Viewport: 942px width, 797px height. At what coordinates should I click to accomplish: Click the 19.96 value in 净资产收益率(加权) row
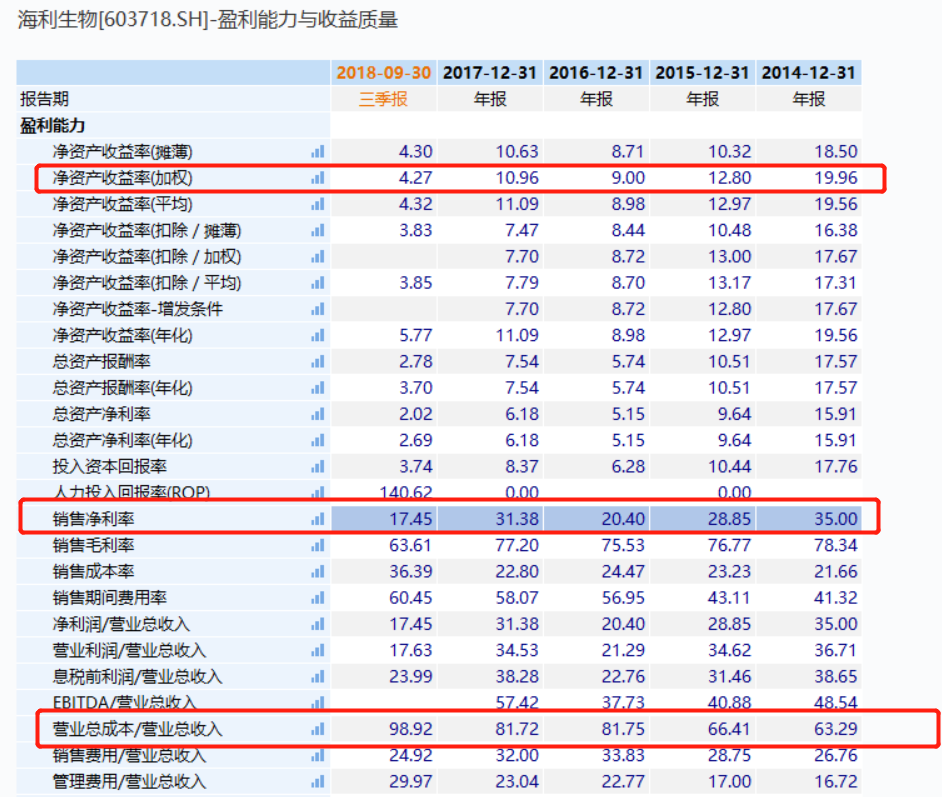point(836,178)
